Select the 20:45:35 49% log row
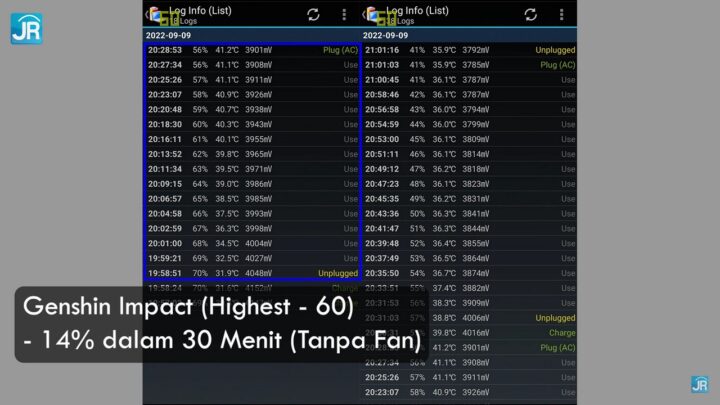The width and height of the screenshot is (720, 405). (469, 199)
